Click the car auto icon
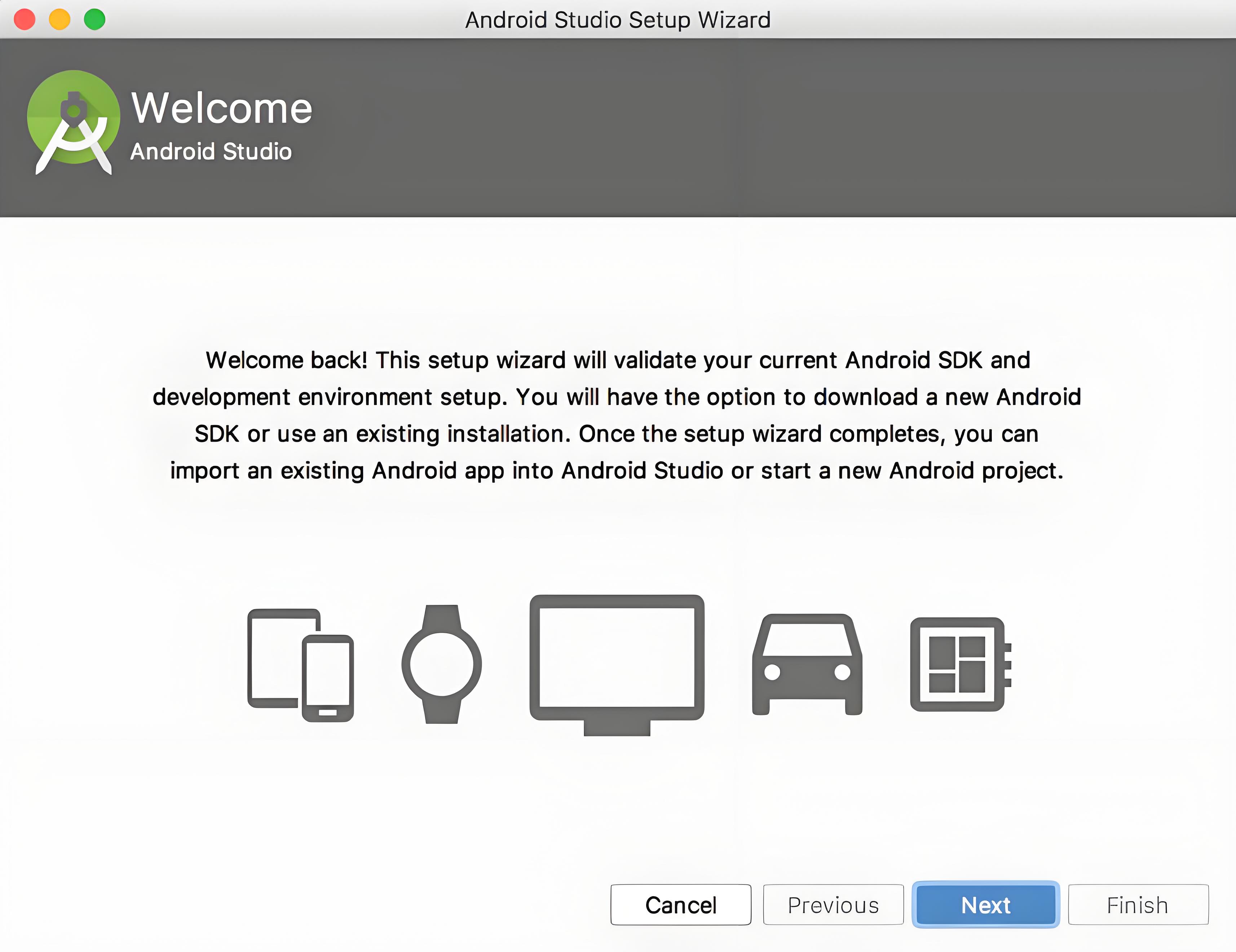The image size is (1236, 952). [x=807, y=665]
